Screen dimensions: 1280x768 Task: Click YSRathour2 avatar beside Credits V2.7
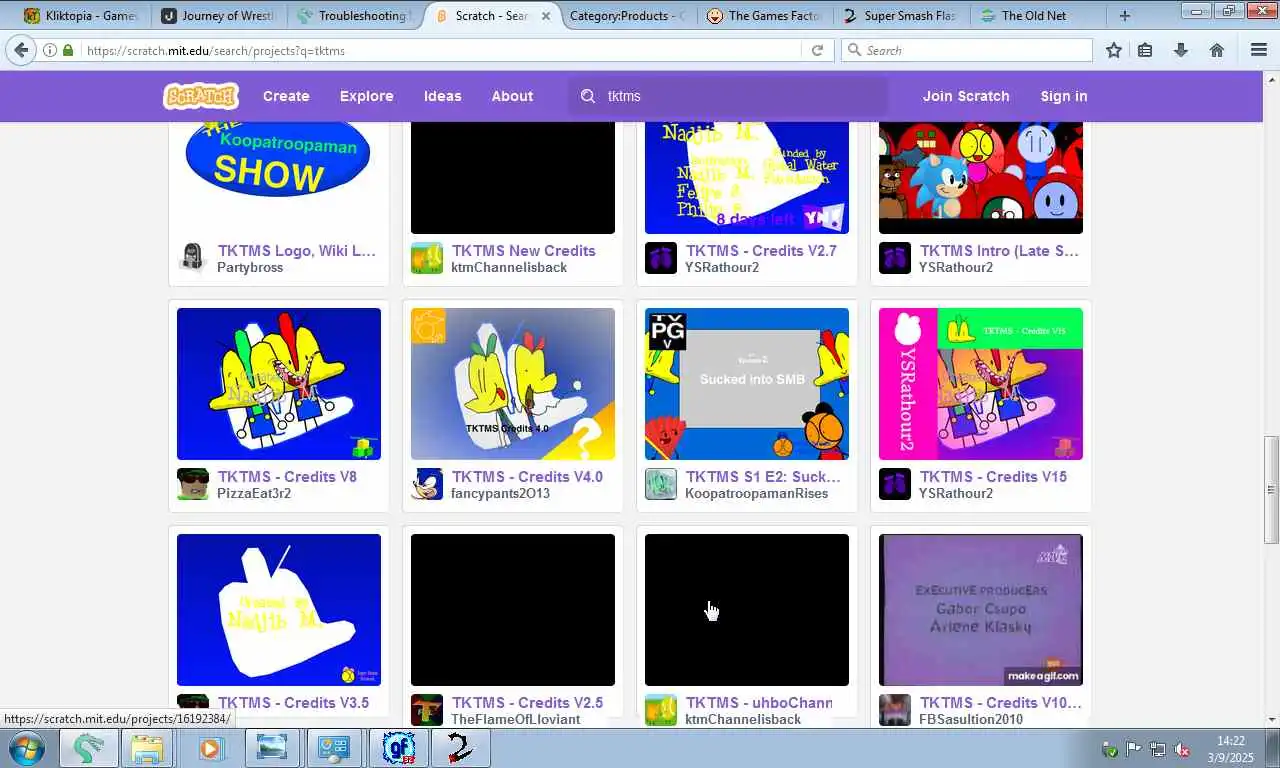(661, 258)
